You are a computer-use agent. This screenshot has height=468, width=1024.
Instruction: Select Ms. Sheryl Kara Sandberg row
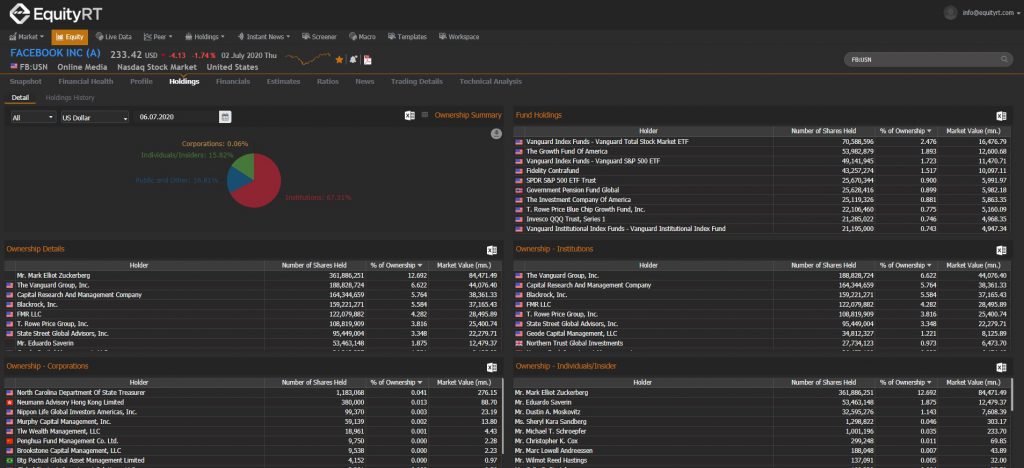[x=762, y=422]
